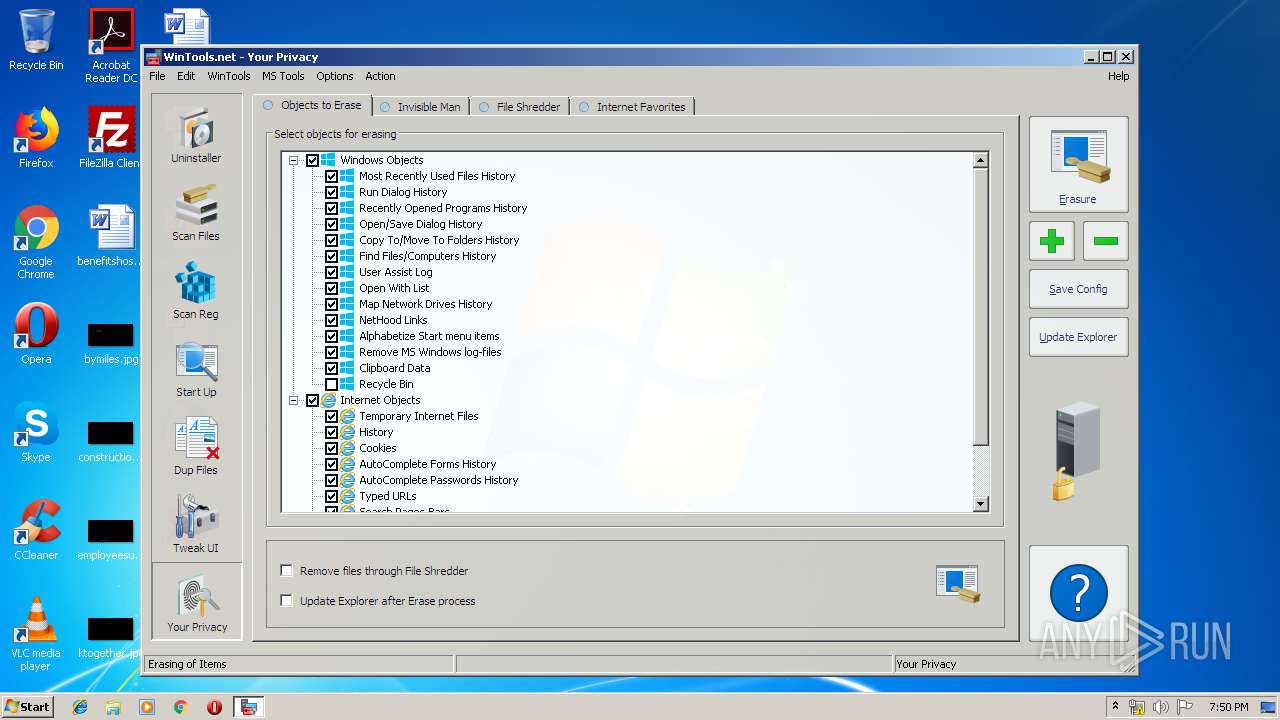Toggle Clipboard Data checkbox
The height and width of the screenshot is (720, 1280).
pos(331,368)
